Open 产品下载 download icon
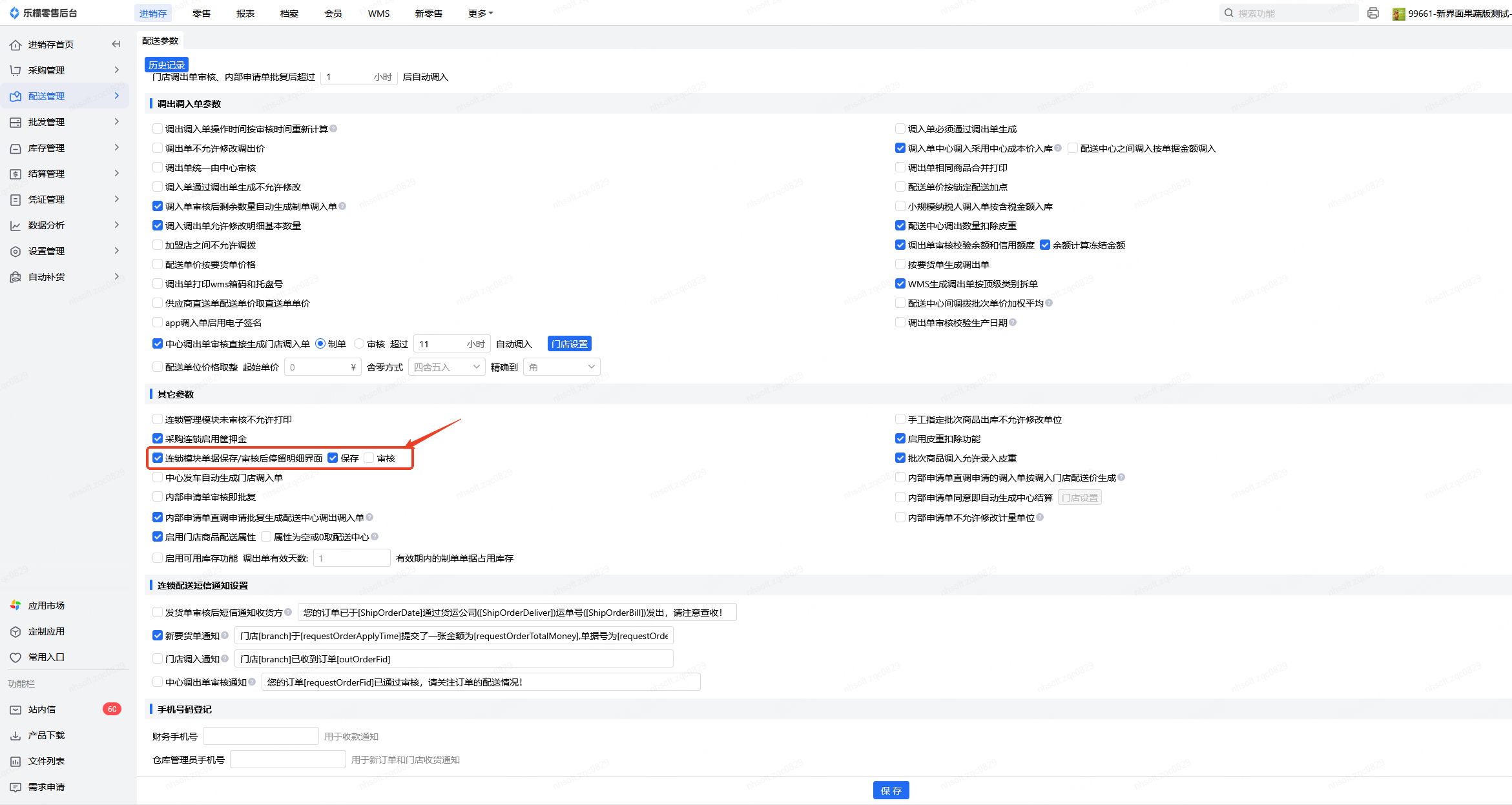The height and width of the screenshot is (805, 1512). (16, 735)
